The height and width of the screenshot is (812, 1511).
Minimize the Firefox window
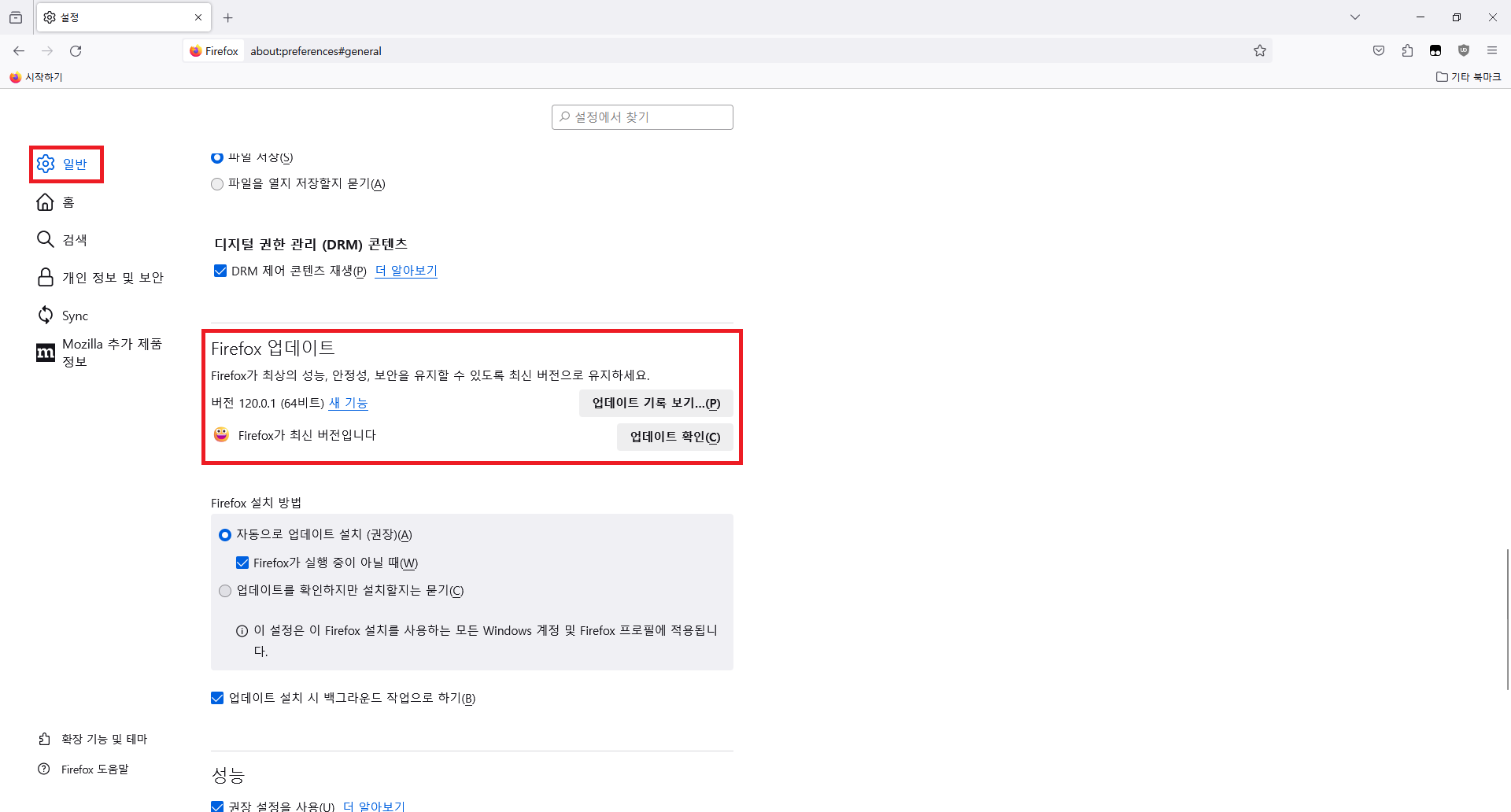[x=1420, y=17]
